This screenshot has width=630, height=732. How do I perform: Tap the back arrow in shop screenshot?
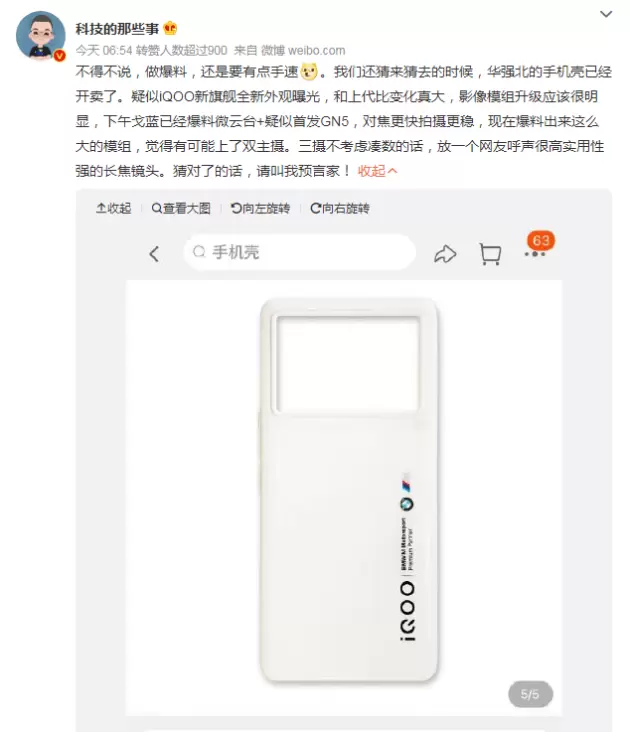click(x=154, y=254)
